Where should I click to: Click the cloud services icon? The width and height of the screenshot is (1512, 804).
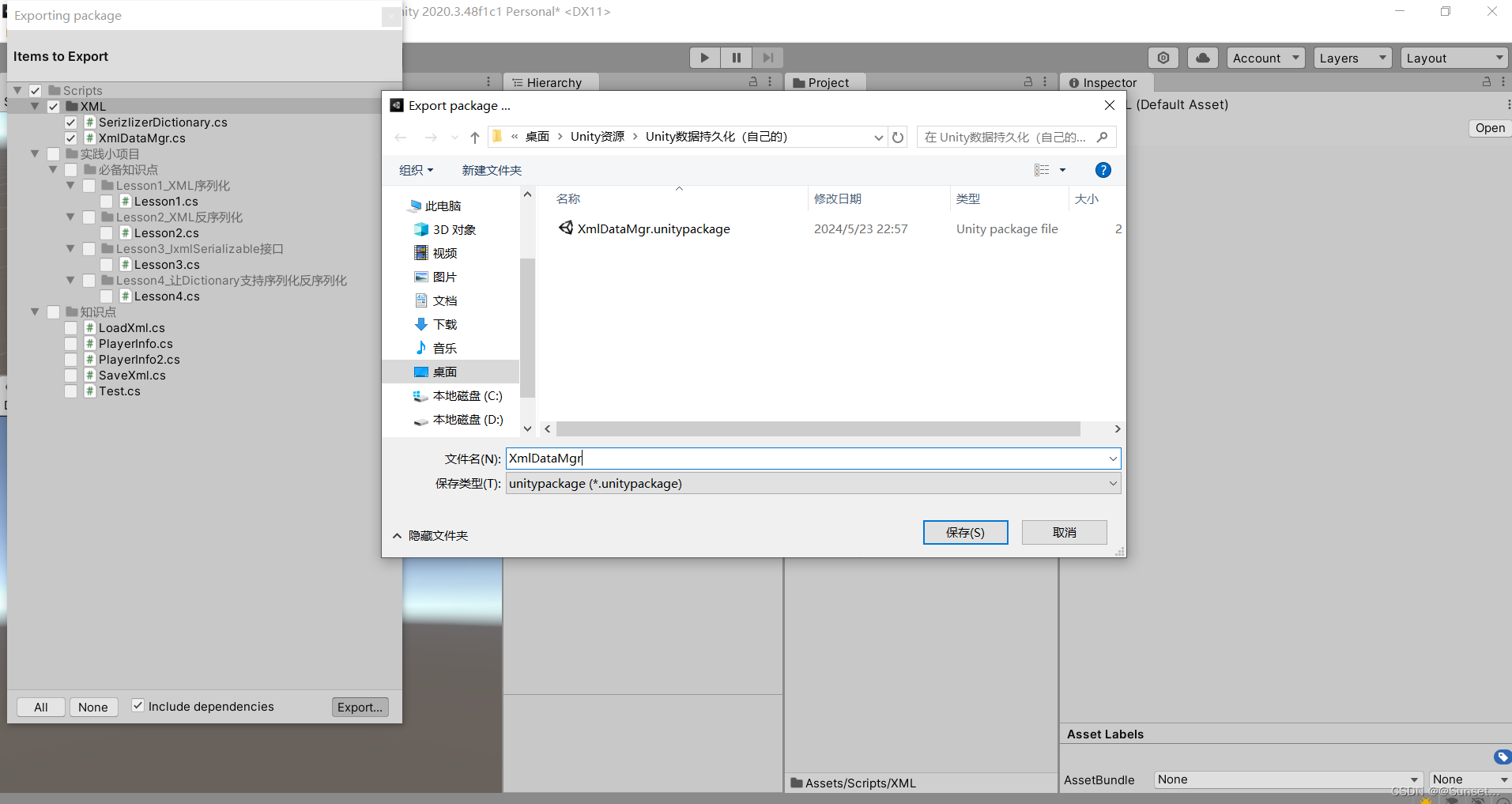coord(1202,58)
